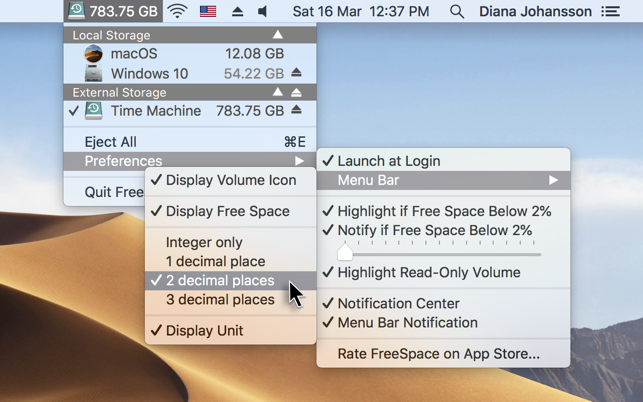Click the macOS volume disk icon
The width and height of the screenshot is (643, 402).
point(93,54)
